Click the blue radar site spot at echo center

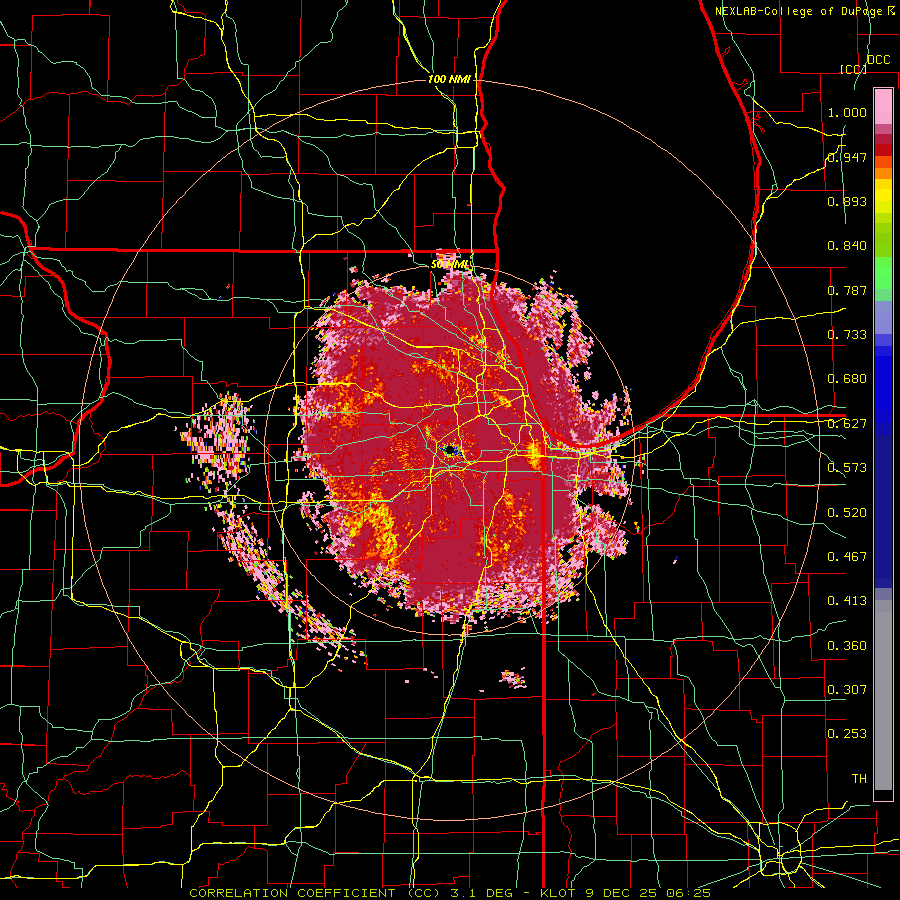451,451
